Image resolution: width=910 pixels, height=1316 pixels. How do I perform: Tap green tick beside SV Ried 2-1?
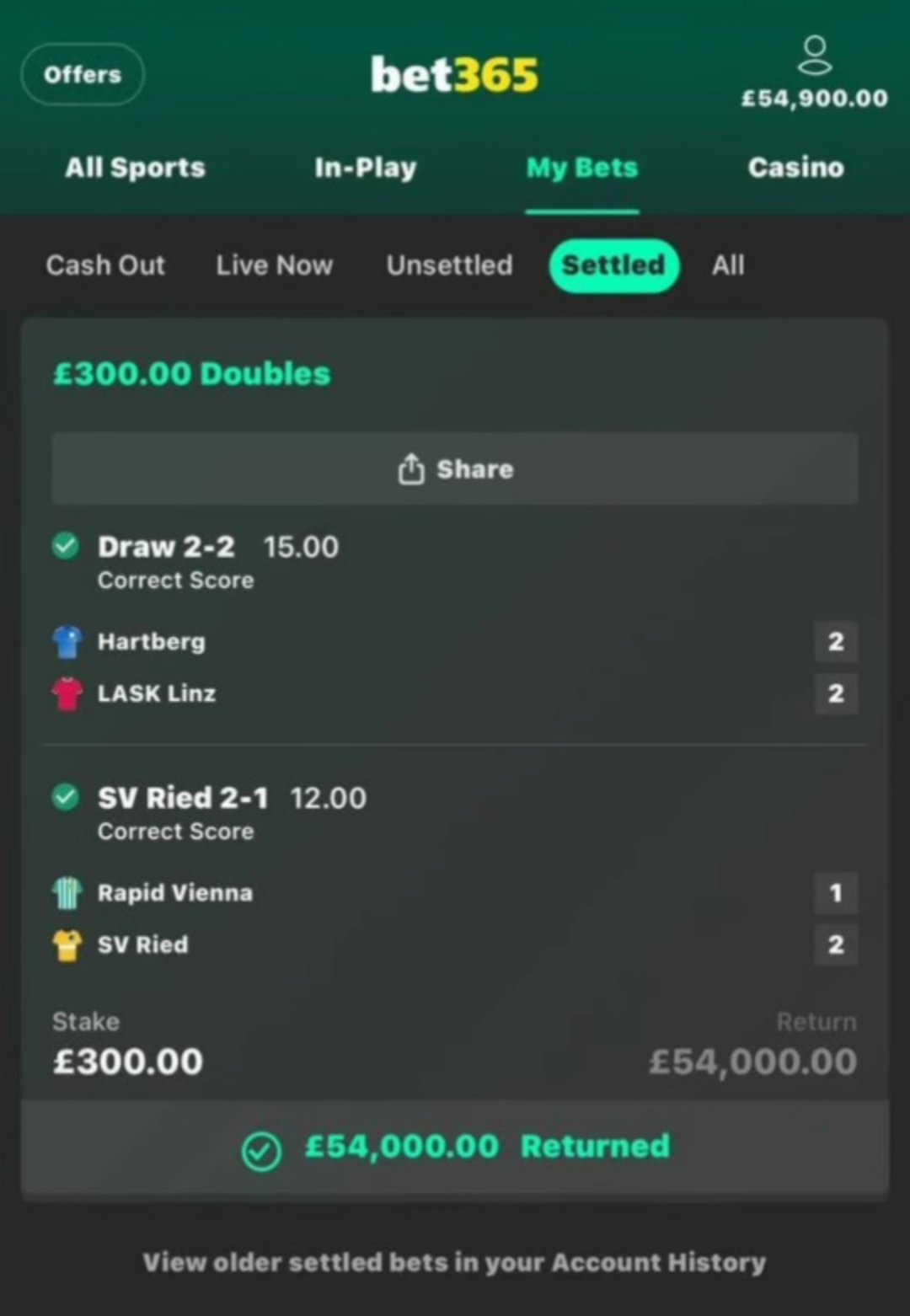[66, 797]
